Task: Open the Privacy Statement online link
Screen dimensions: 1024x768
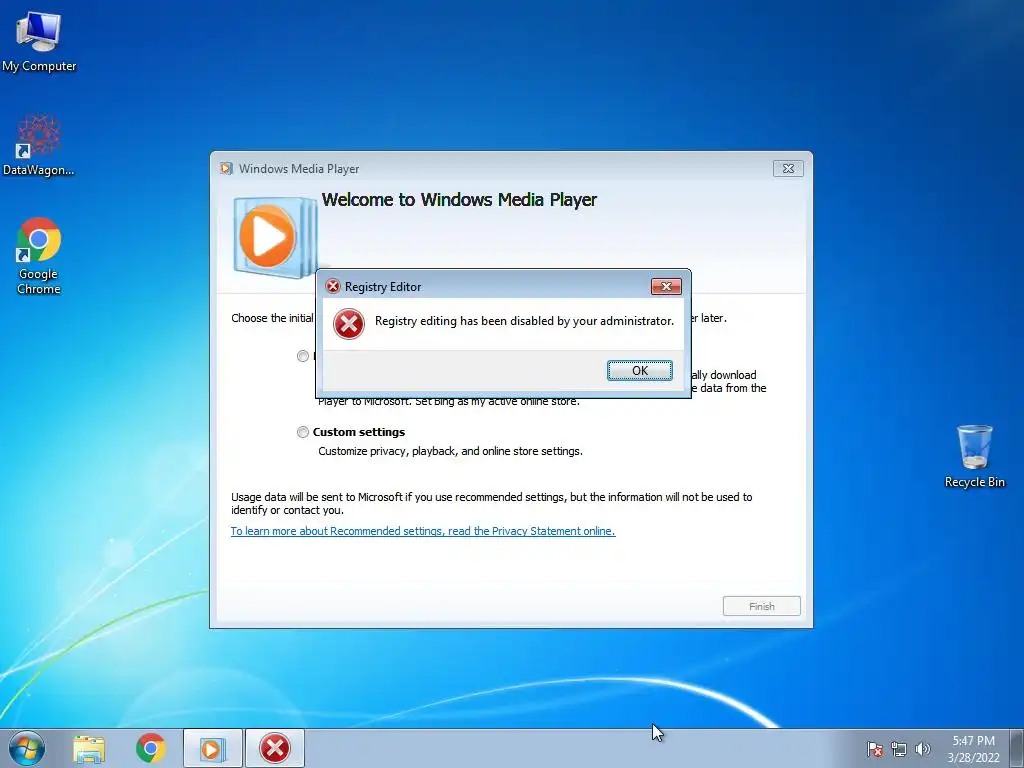Action: [423, 531]
